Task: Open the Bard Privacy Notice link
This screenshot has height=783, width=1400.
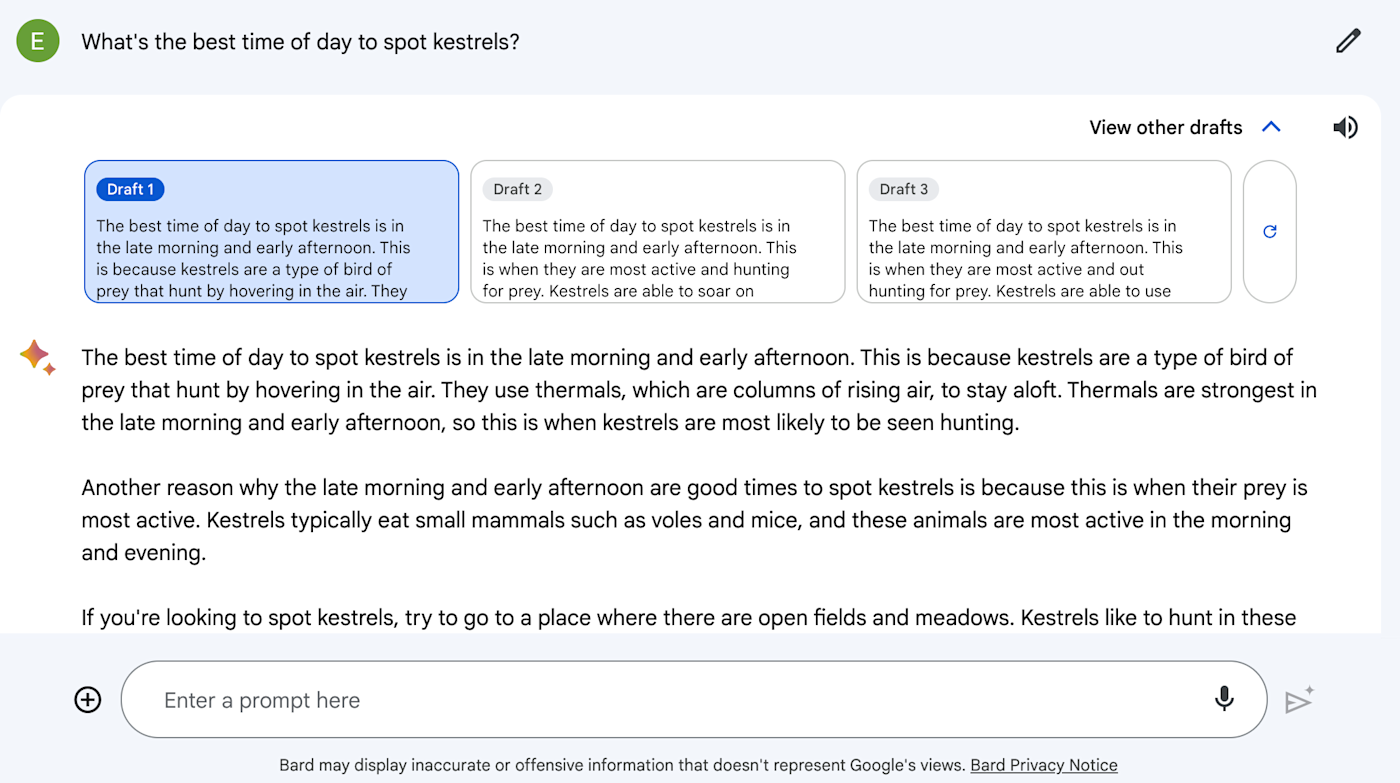Action: [1044, 765]
